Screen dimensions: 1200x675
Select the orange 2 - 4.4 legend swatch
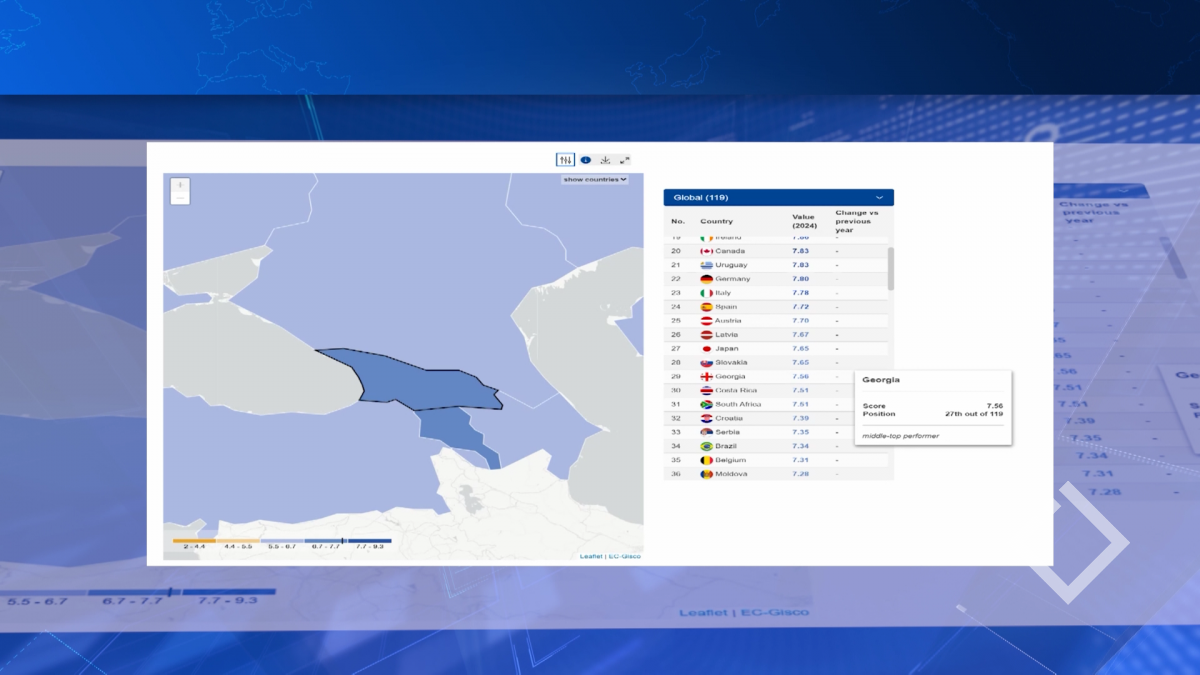point(194,541)
